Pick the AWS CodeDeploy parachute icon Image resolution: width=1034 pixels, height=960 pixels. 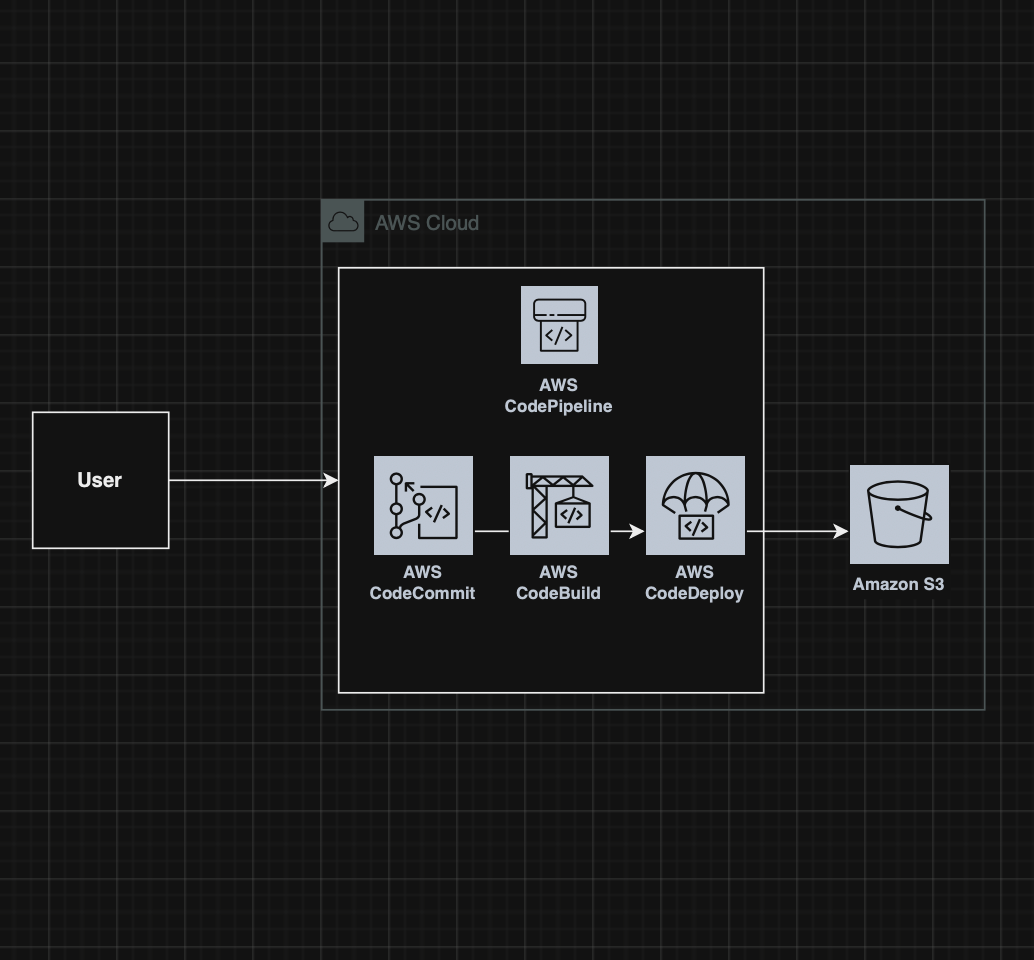click(695, 505)
